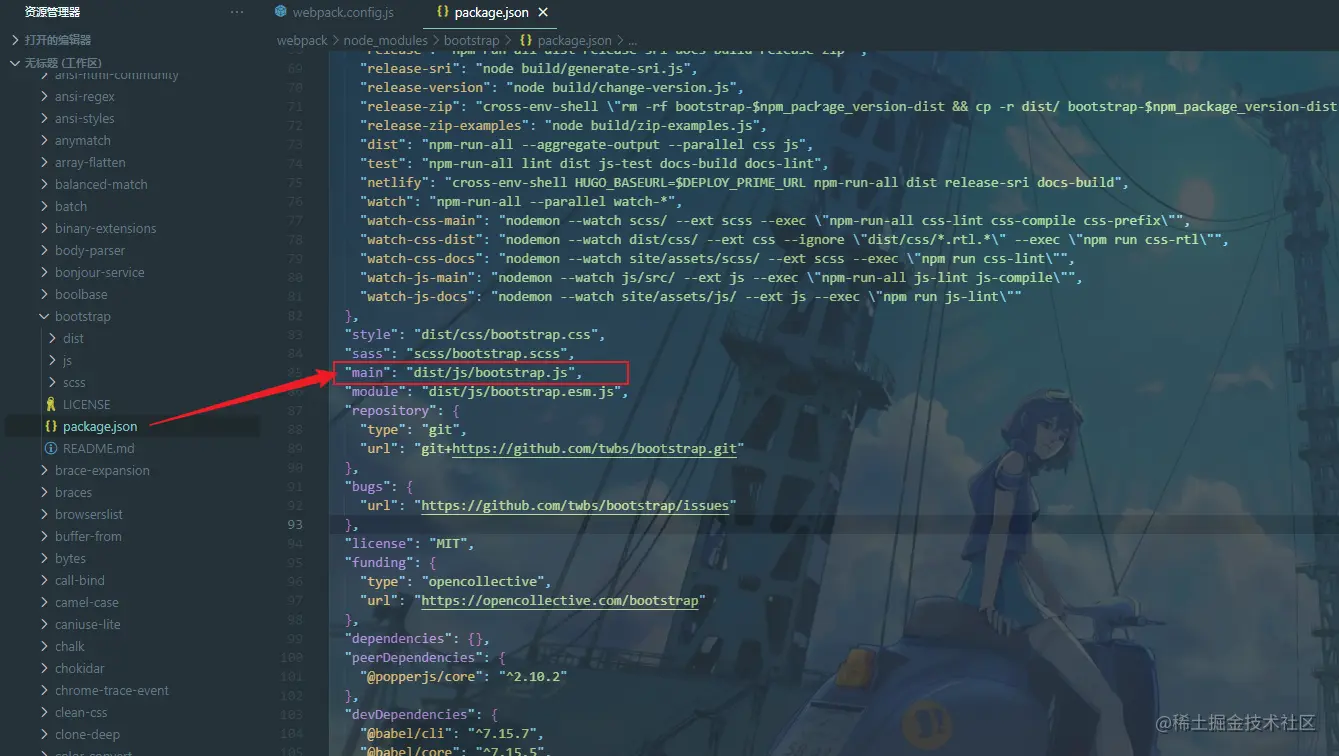The image size is (1339, 756).
Task: Click the JSON braces icon on package.json tab
Action: (x=442, y=13)
